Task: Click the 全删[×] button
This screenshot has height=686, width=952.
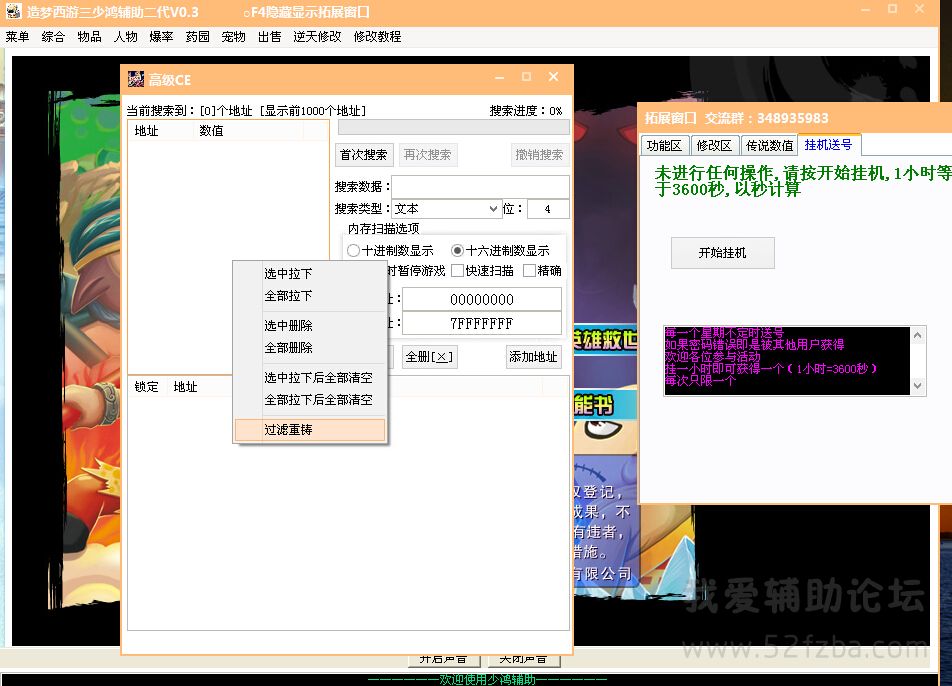Action: coord(429,357)
